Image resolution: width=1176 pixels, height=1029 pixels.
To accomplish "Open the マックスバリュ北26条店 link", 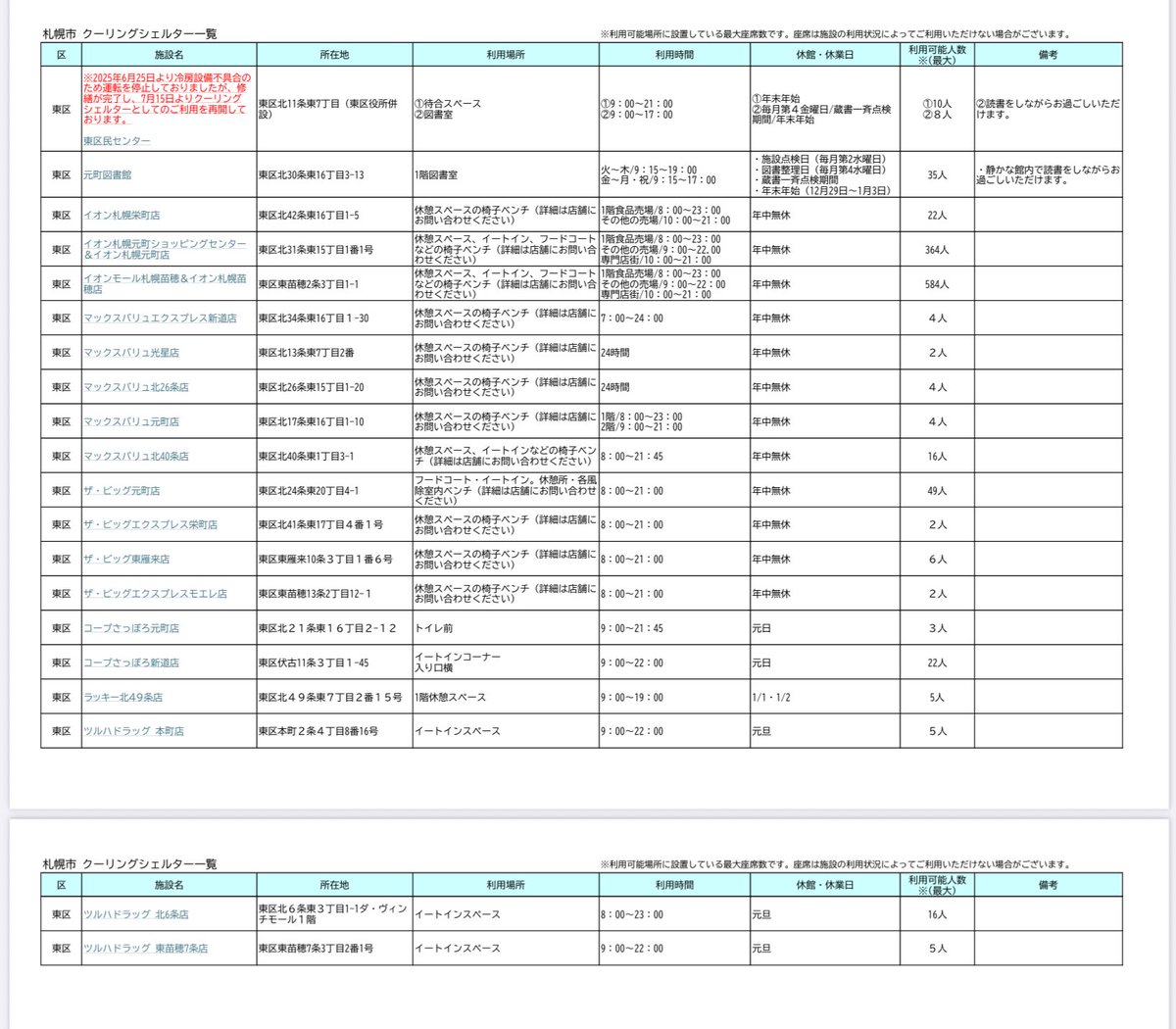I will (136, 387).
